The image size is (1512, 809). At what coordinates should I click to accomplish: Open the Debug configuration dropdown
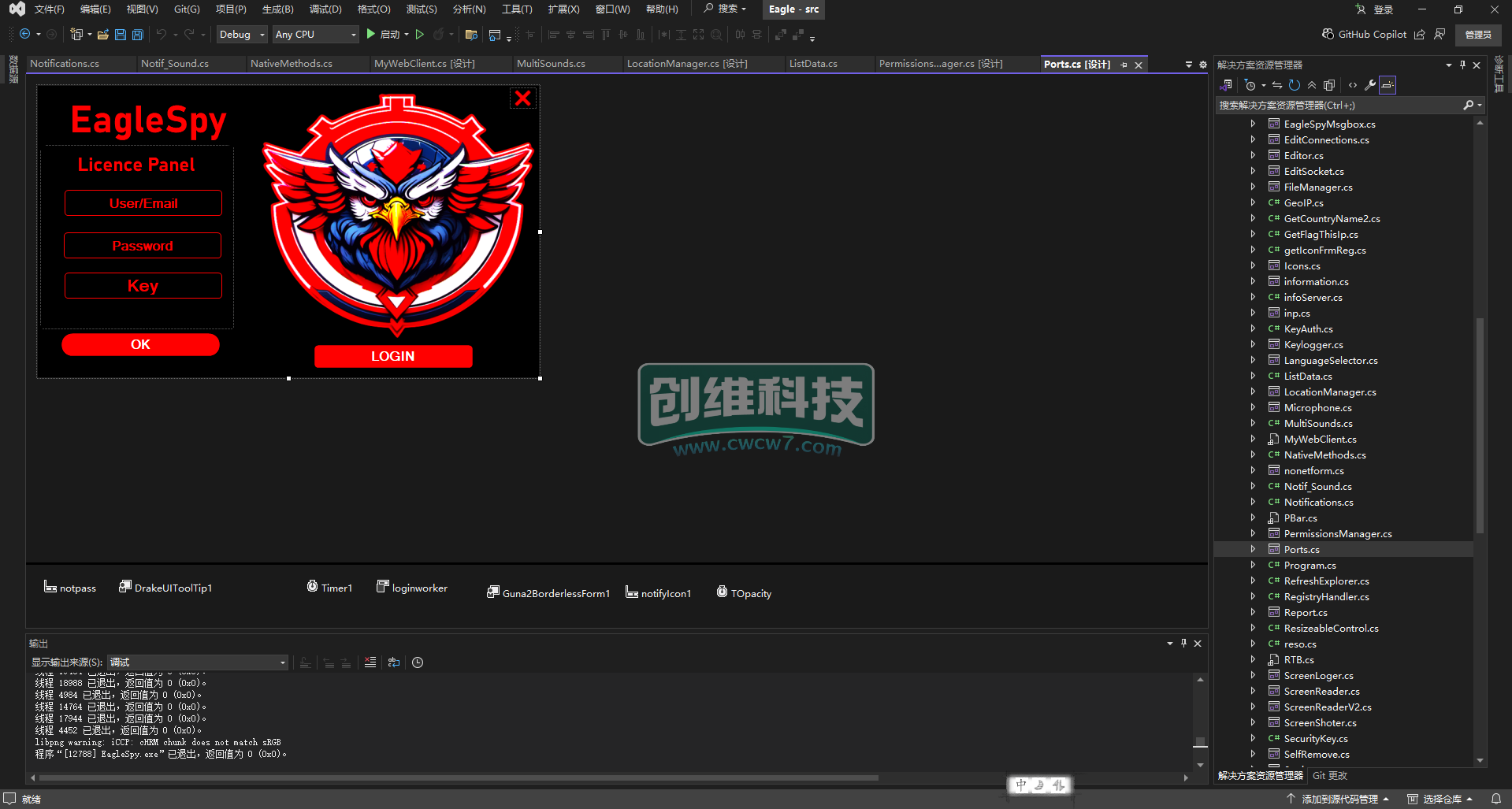(x=242, y=35)
